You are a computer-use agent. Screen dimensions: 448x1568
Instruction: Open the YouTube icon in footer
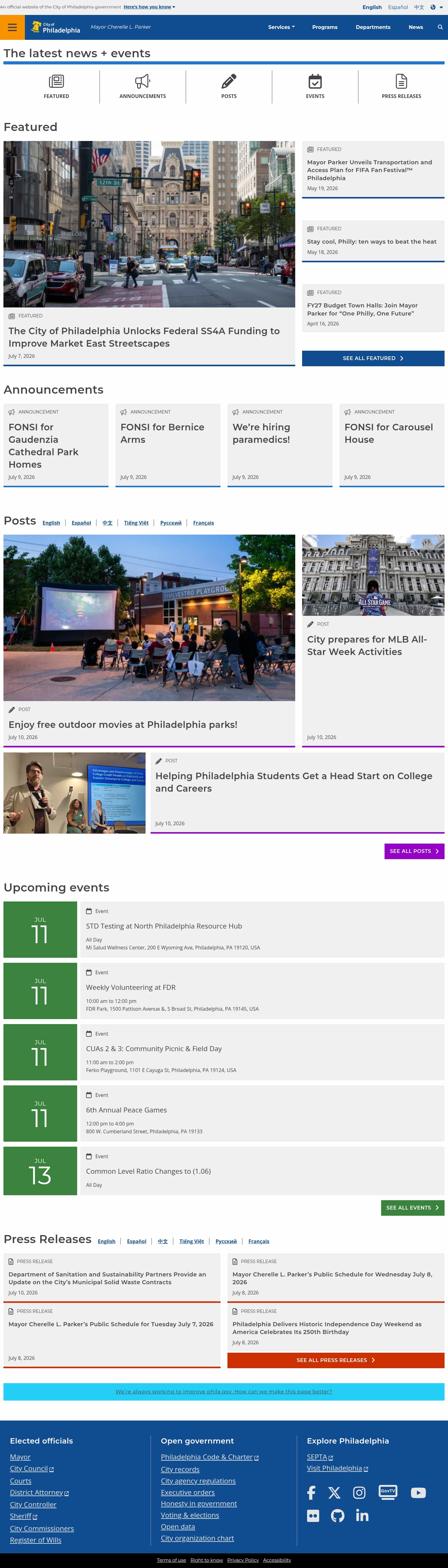tap(418, 1492)
